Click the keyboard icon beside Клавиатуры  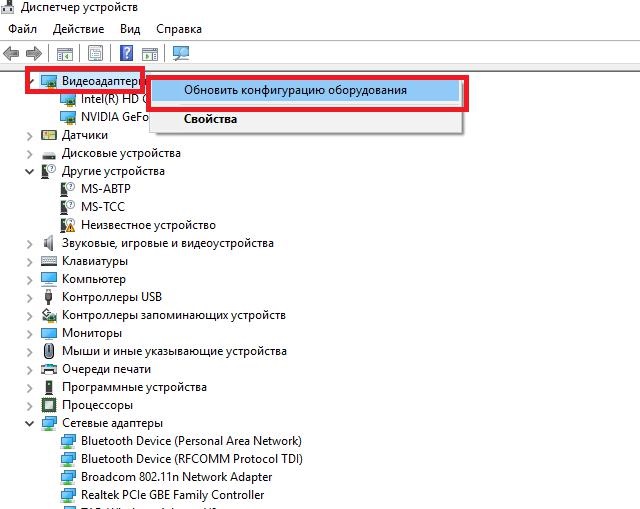point(49,261)
